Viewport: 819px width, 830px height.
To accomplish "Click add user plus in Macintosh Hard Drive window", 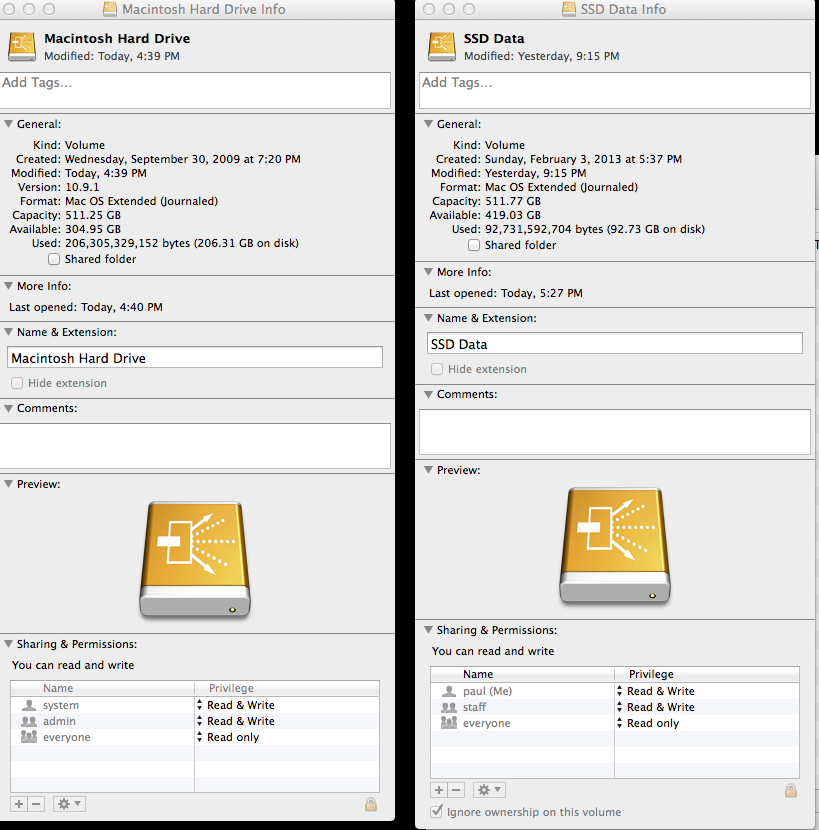I will click(x=19, y=804).
